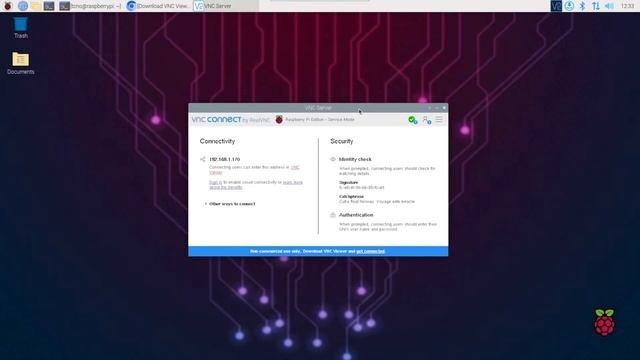Launch the terminal from the taskbar launcher
Viewport: 640px width, 360px height.
(x=49, y=6)
